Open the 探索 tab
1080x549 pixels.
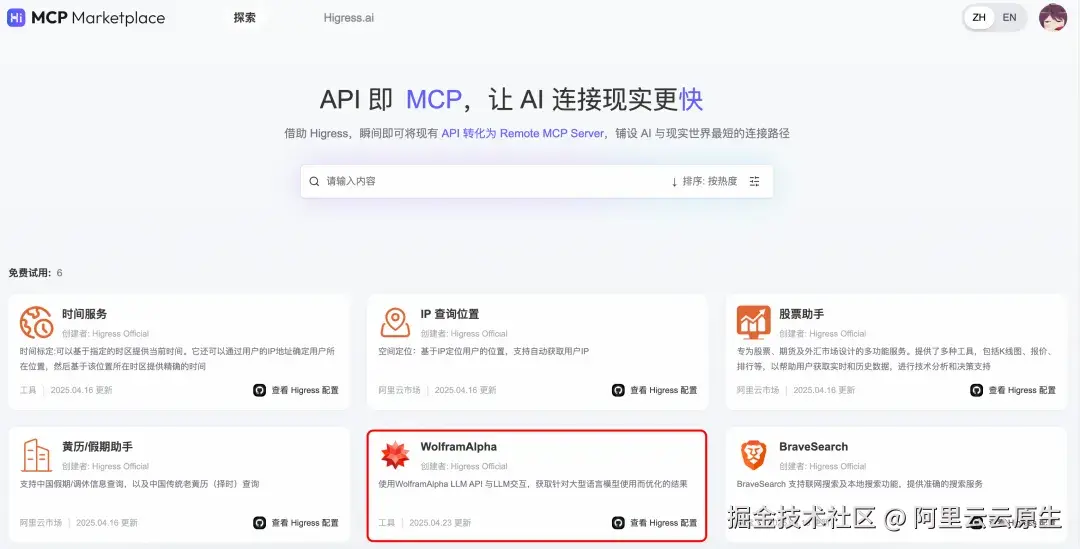click(245, 18)
